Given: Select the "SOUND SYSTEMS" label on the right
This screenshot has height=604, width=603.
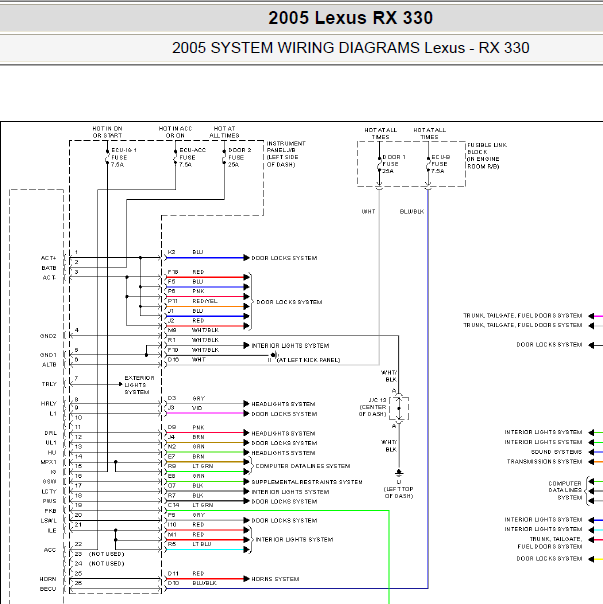Looking at the screenshot, I should (x=556, y=452).
